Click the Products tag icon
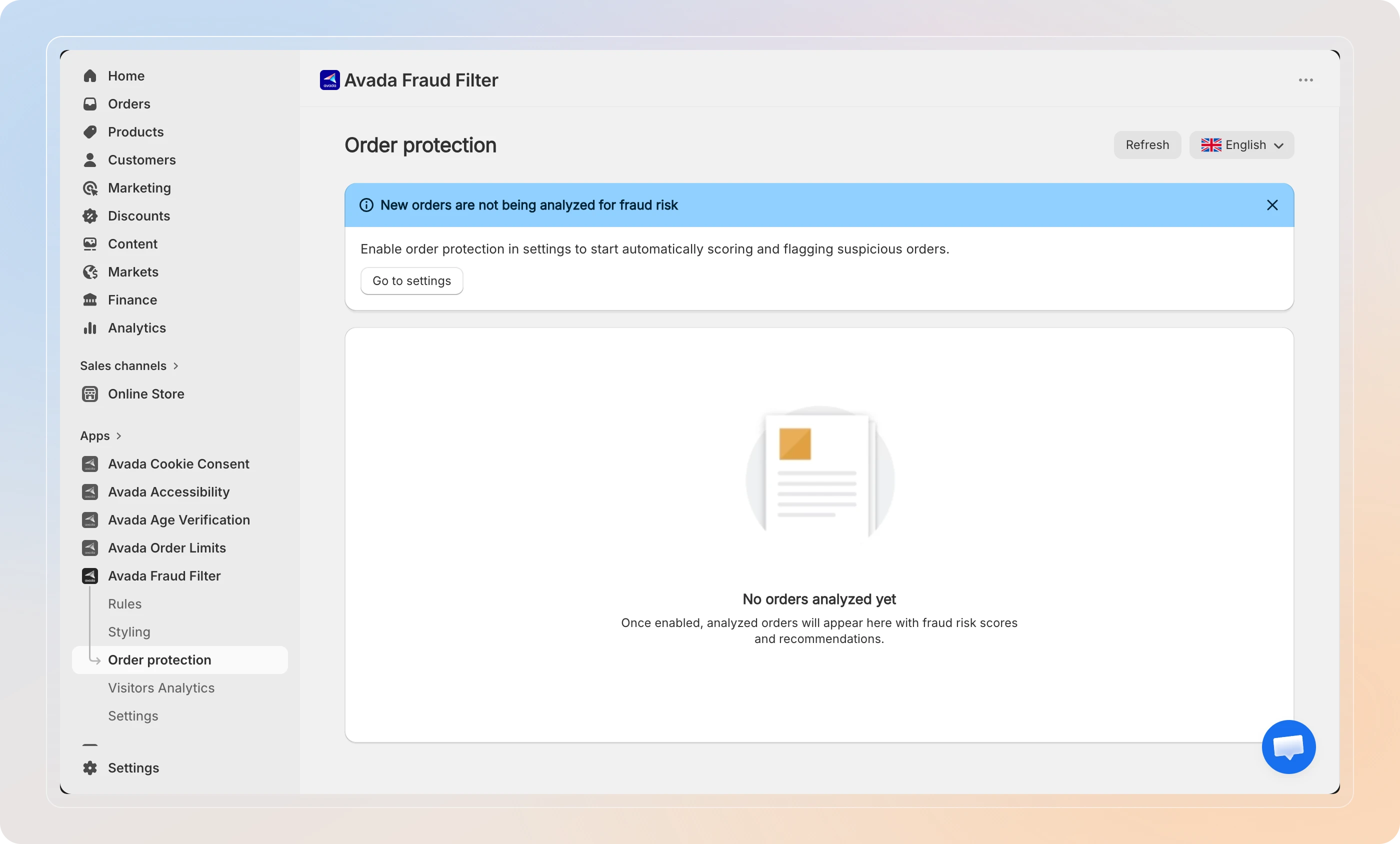The image size is (1400, 844). pos(90,132)
